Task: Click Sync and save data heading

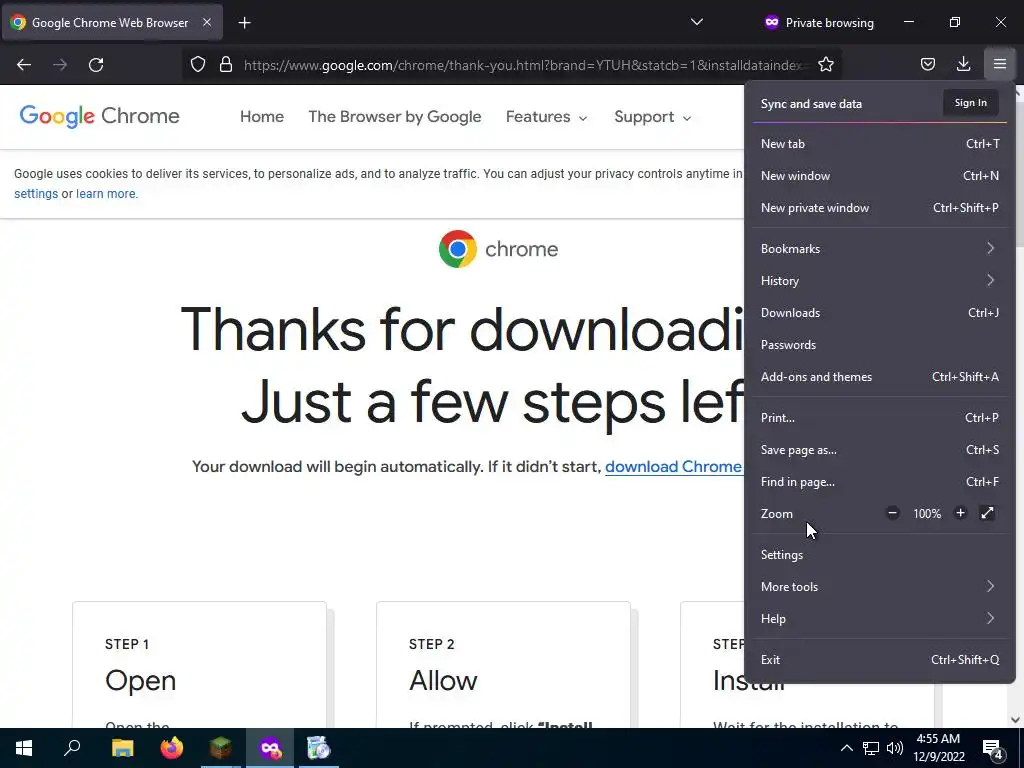Action: tap(811, 104)
